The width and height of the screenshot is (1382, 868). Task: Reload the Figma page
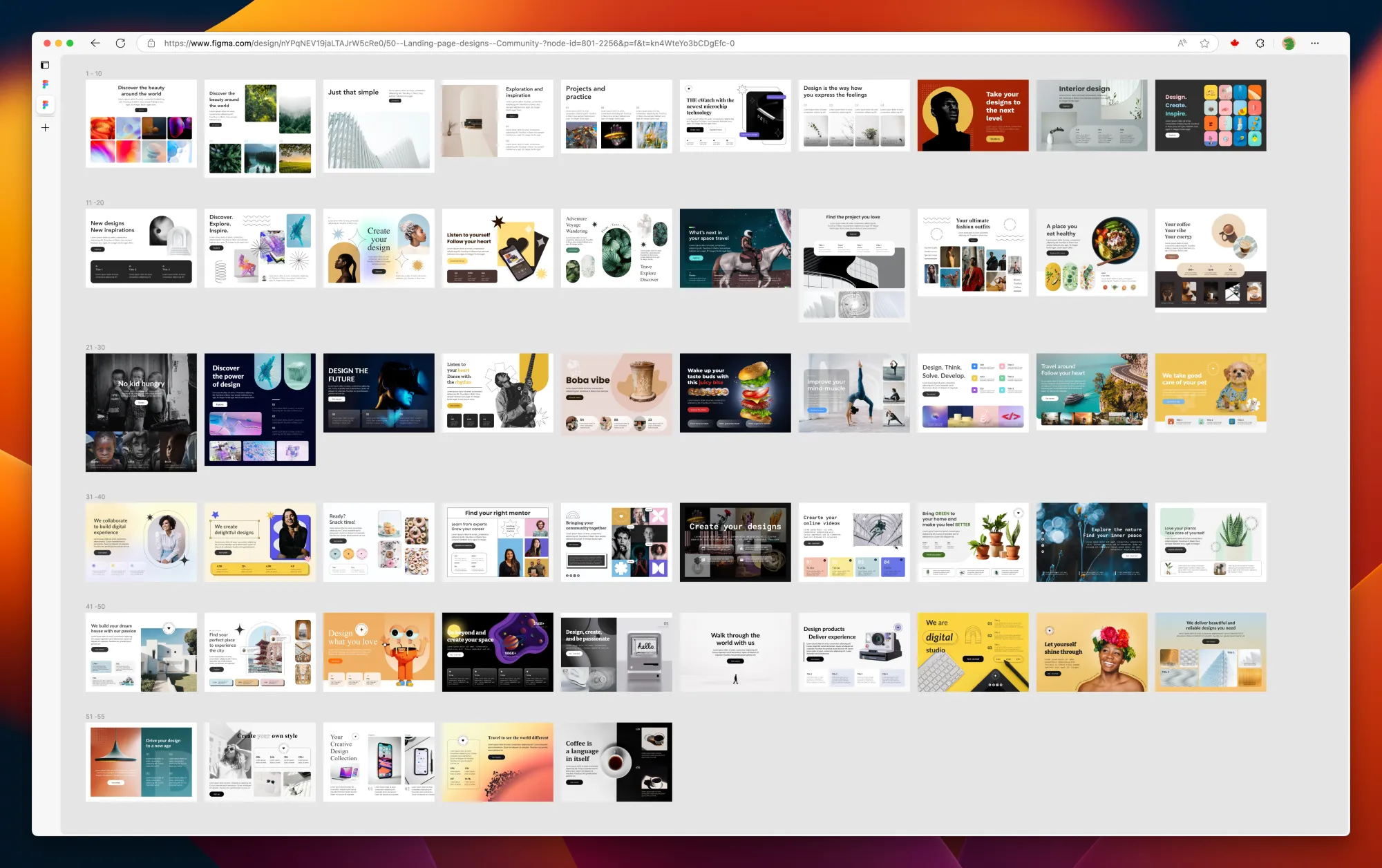click(120, 43)
